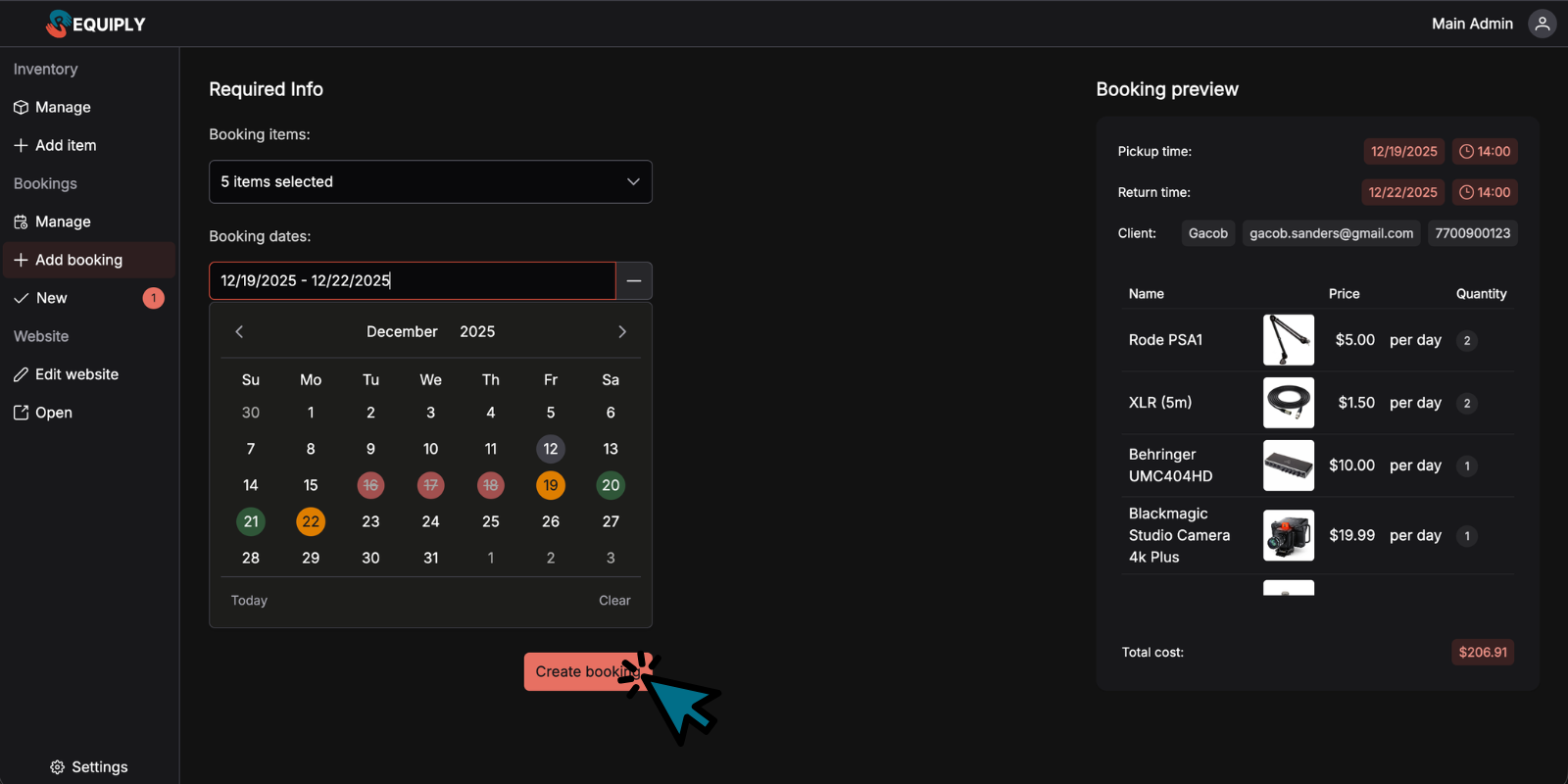Click the total cost $206.91 badge

pos(1483,652)
